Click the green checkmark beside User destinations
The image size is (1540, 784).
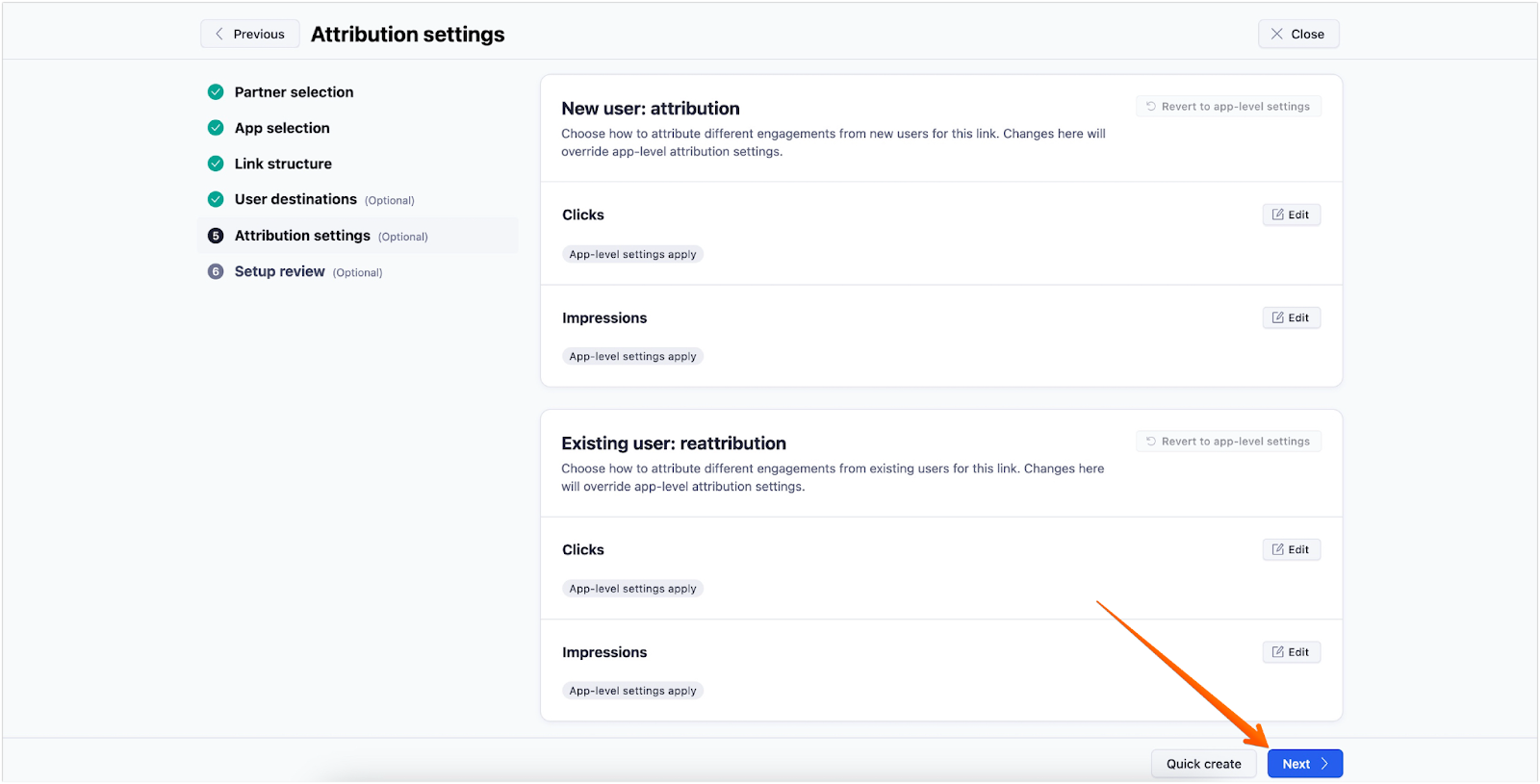tap(216, 199)
